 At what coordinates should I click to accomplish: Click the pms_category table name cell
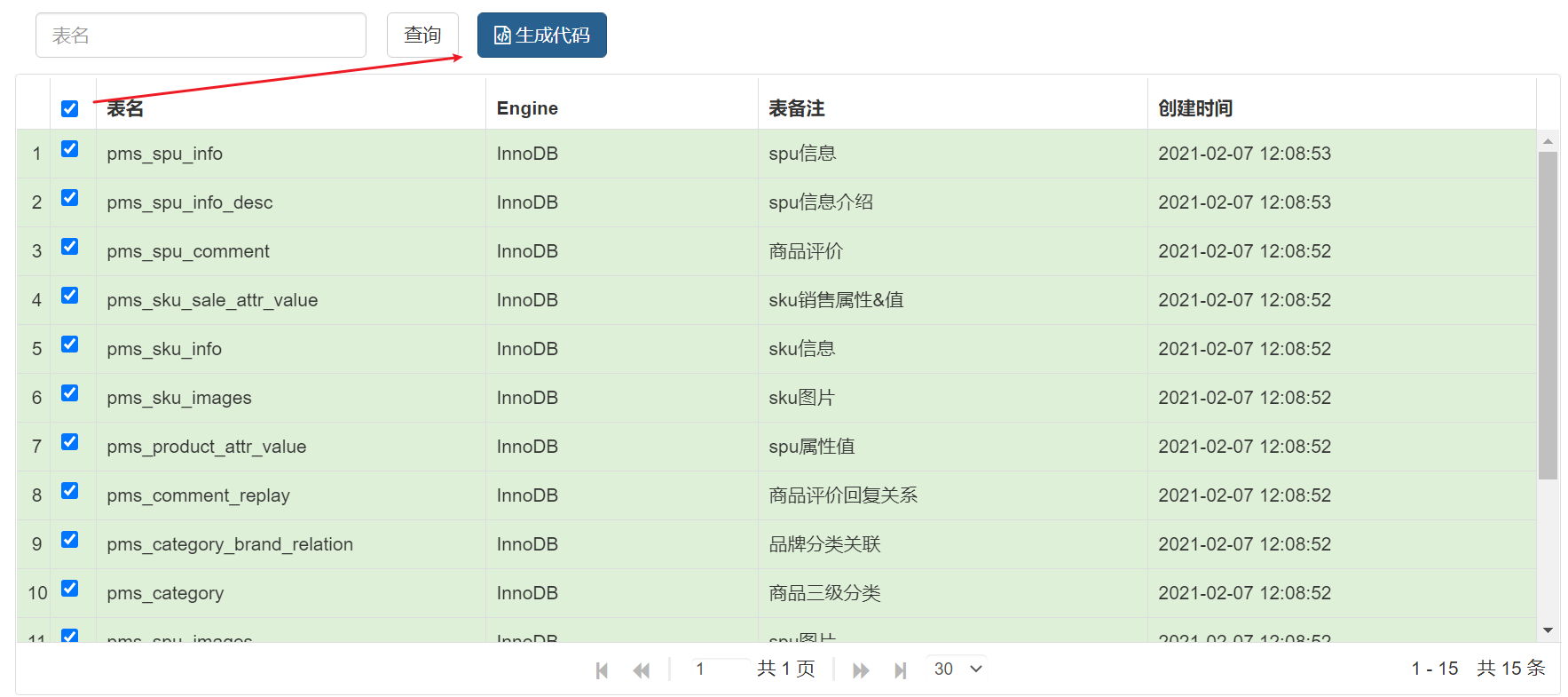tap(291, 593)
